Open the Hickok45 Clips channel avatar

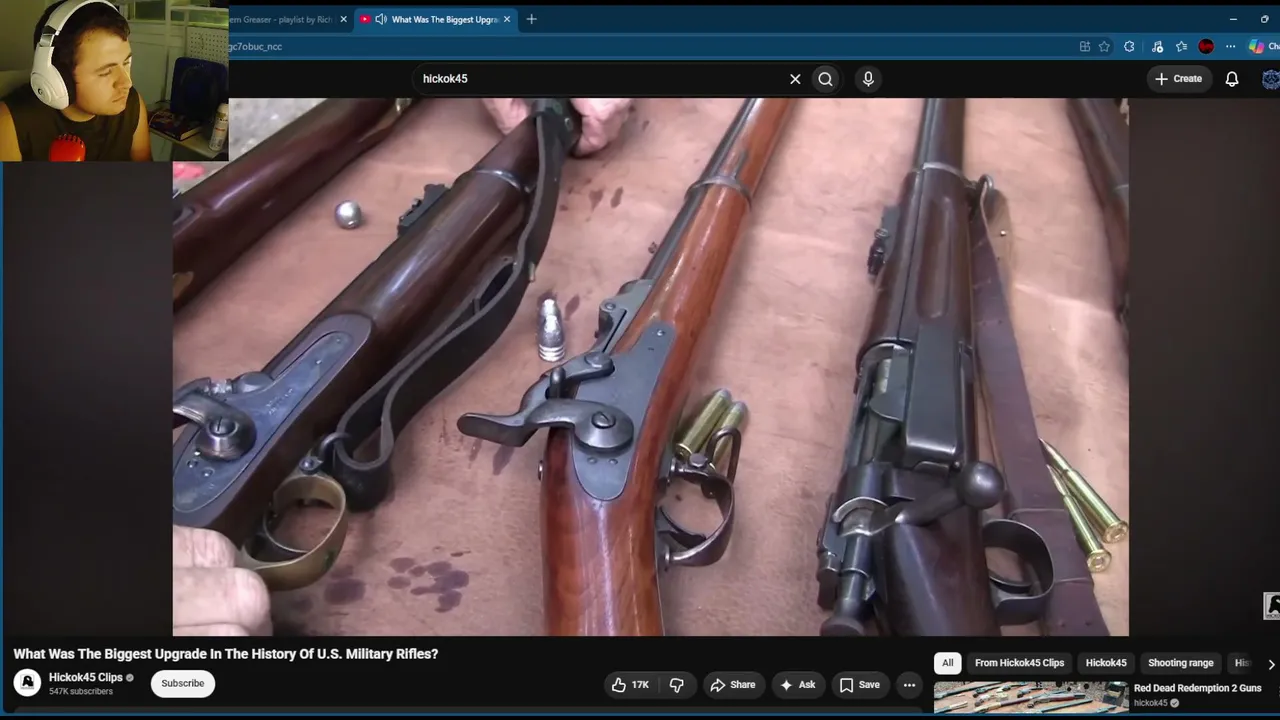click(27, 683)
